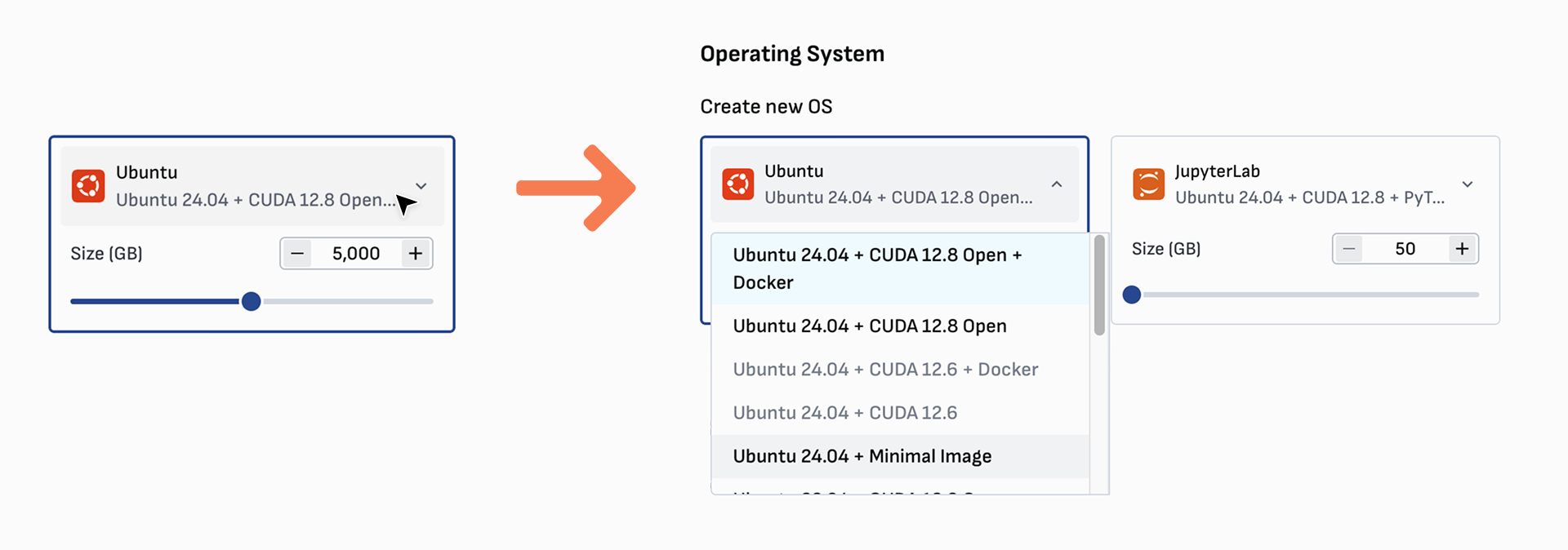Image resolution: width=1568 pixels, height=550 pixels.
Task: Click the minus button beside 5,000
Action: point(297,254)
